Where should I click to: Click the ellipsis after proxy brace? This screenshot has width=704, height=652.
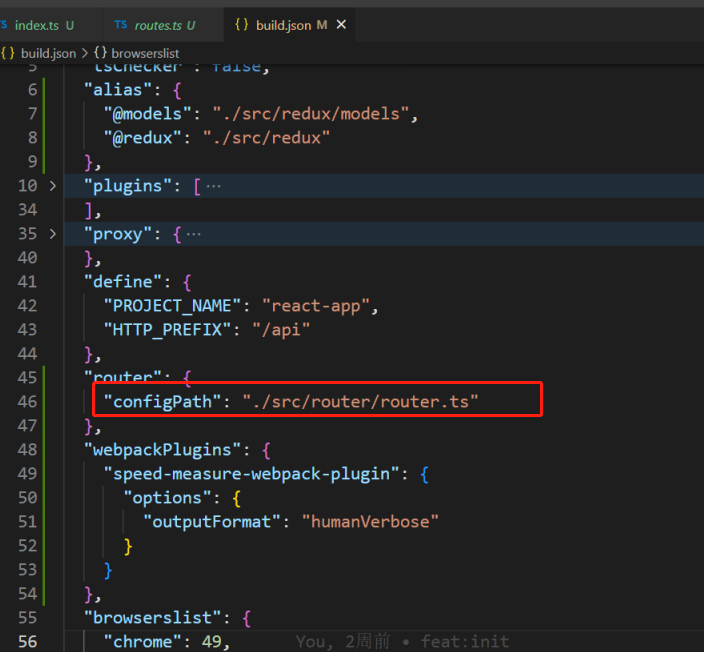click(194, 234)
